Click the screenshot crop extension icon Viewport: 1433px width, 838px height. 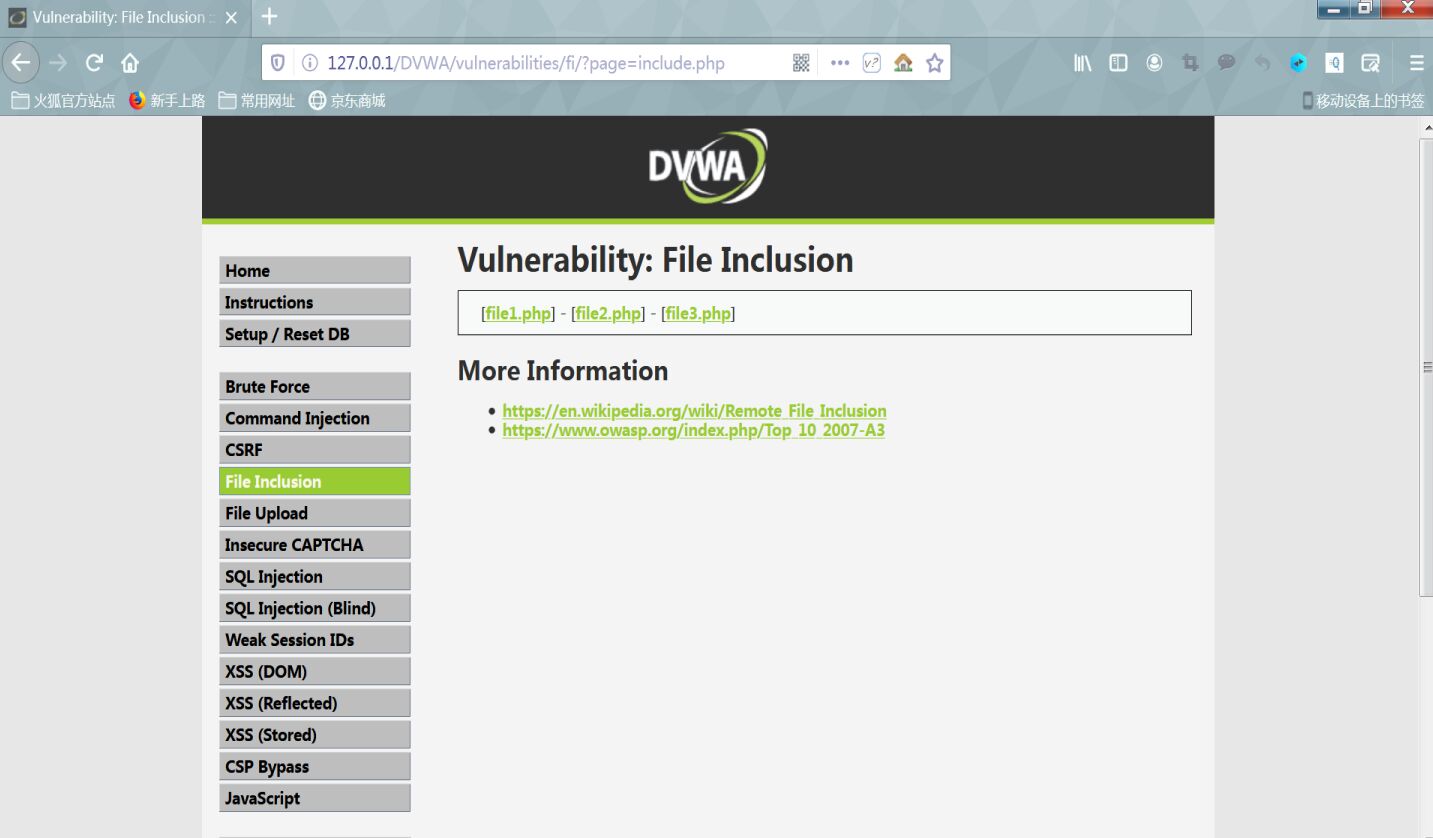pos(1190,62)
